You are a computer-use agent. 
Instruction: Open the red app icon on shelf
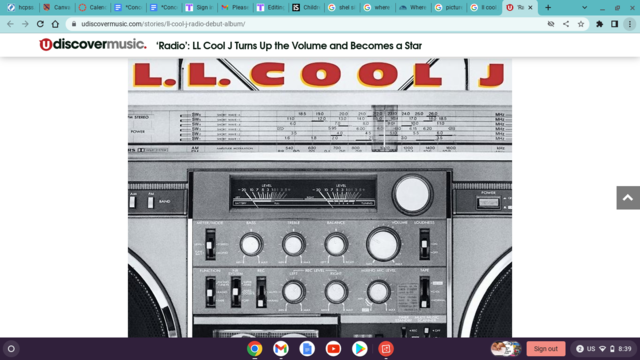[x=386, y=349]
